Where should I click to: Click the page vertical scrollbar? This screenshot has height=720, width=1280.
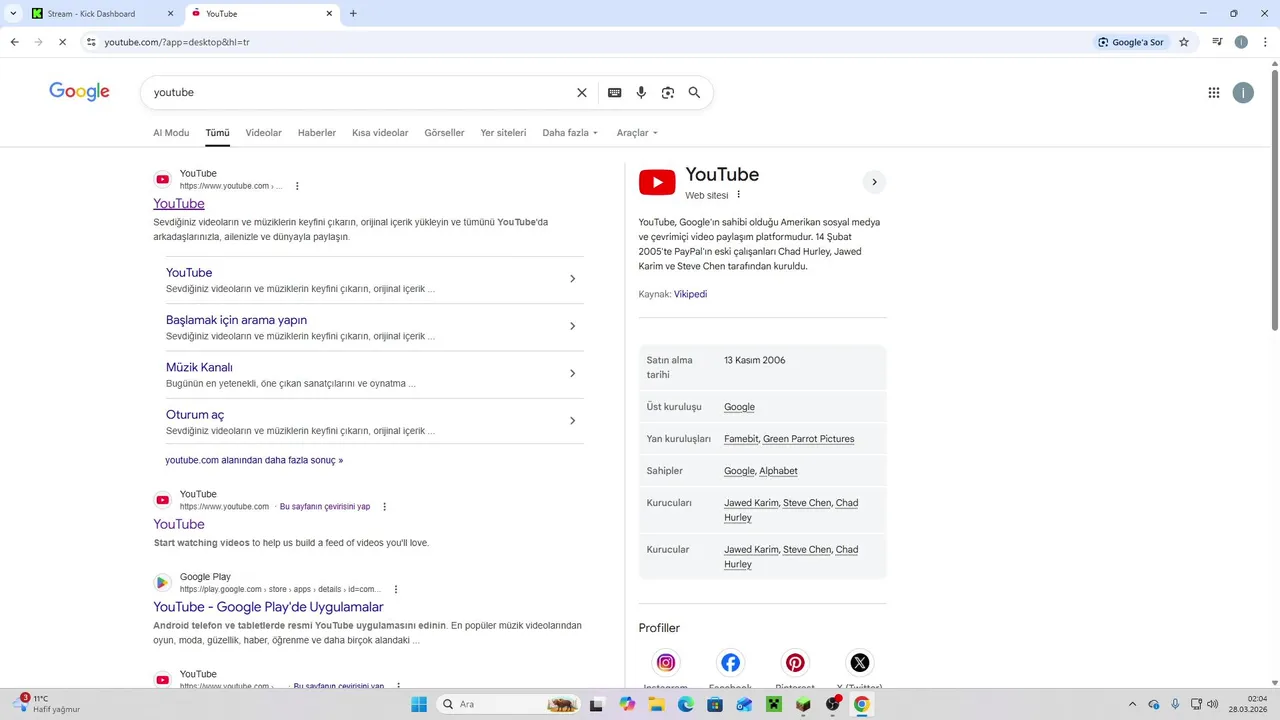(1274, 200)
